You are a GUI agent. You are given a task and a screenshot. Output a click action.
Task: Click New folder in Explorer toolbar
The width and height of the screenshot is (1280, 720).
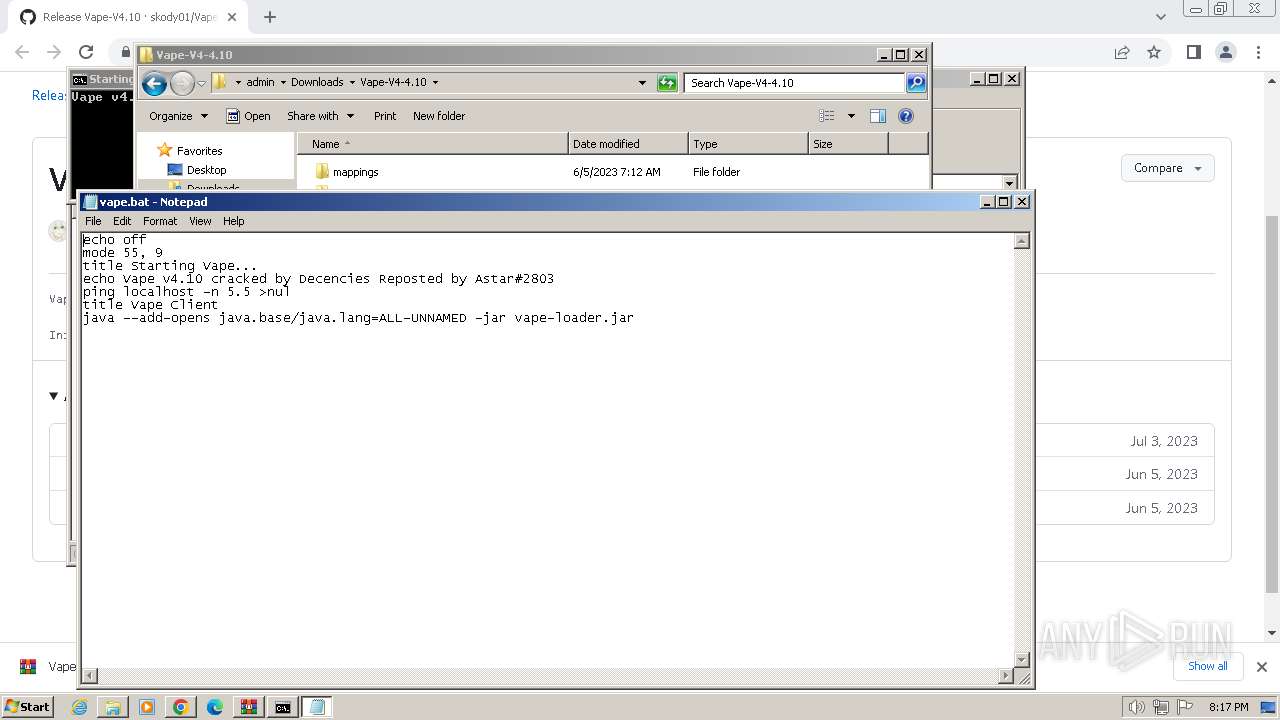439,116
